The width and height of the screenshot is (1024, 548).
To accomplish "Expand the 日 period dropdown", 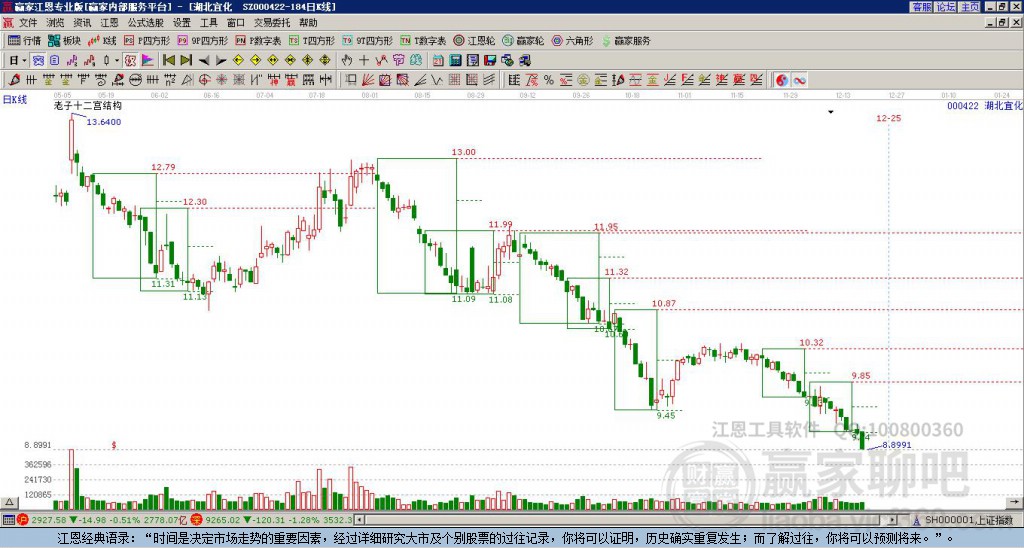I will tap(16, 61).
